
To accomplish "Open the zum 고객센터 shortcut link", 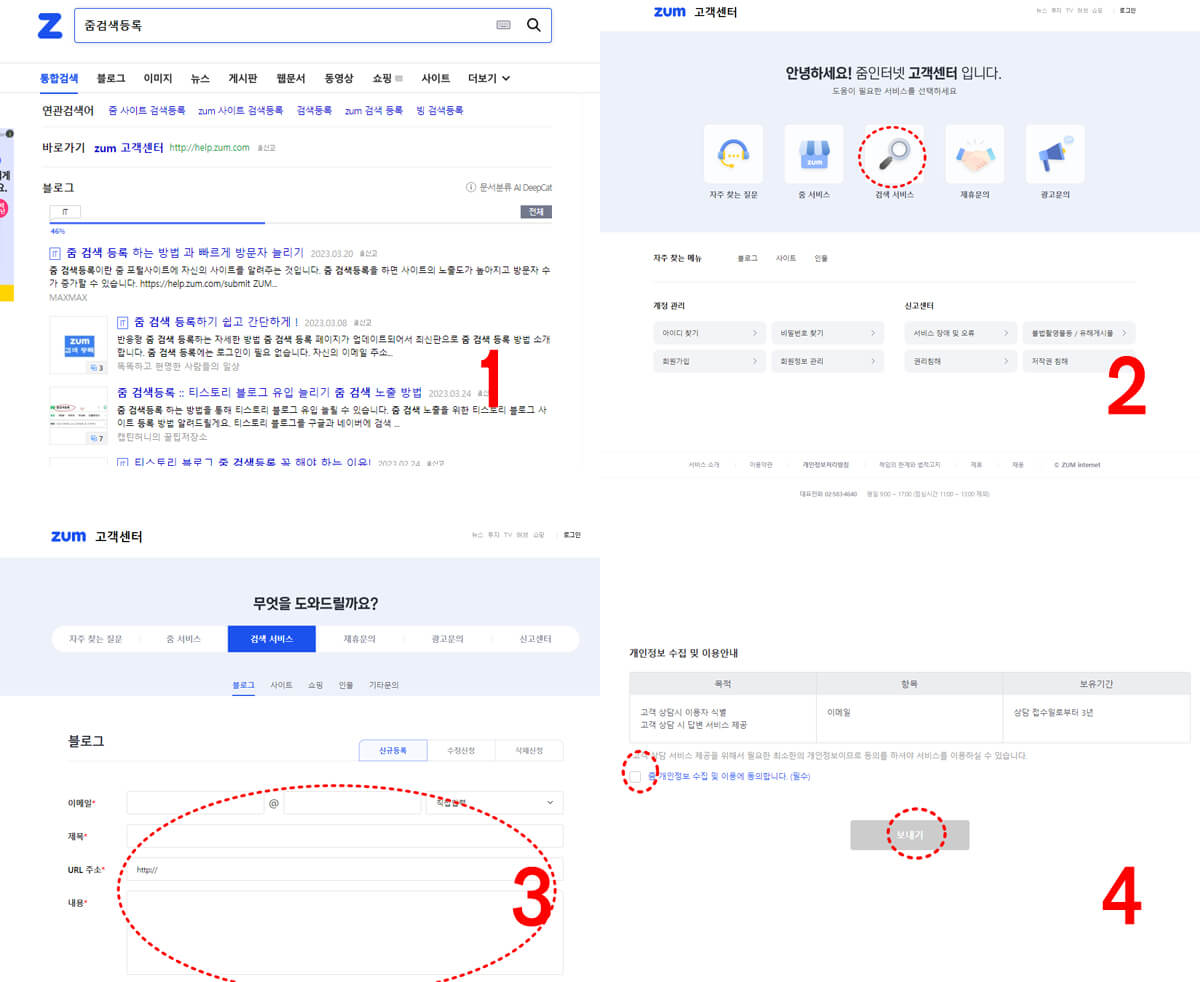I will point(128,147).
